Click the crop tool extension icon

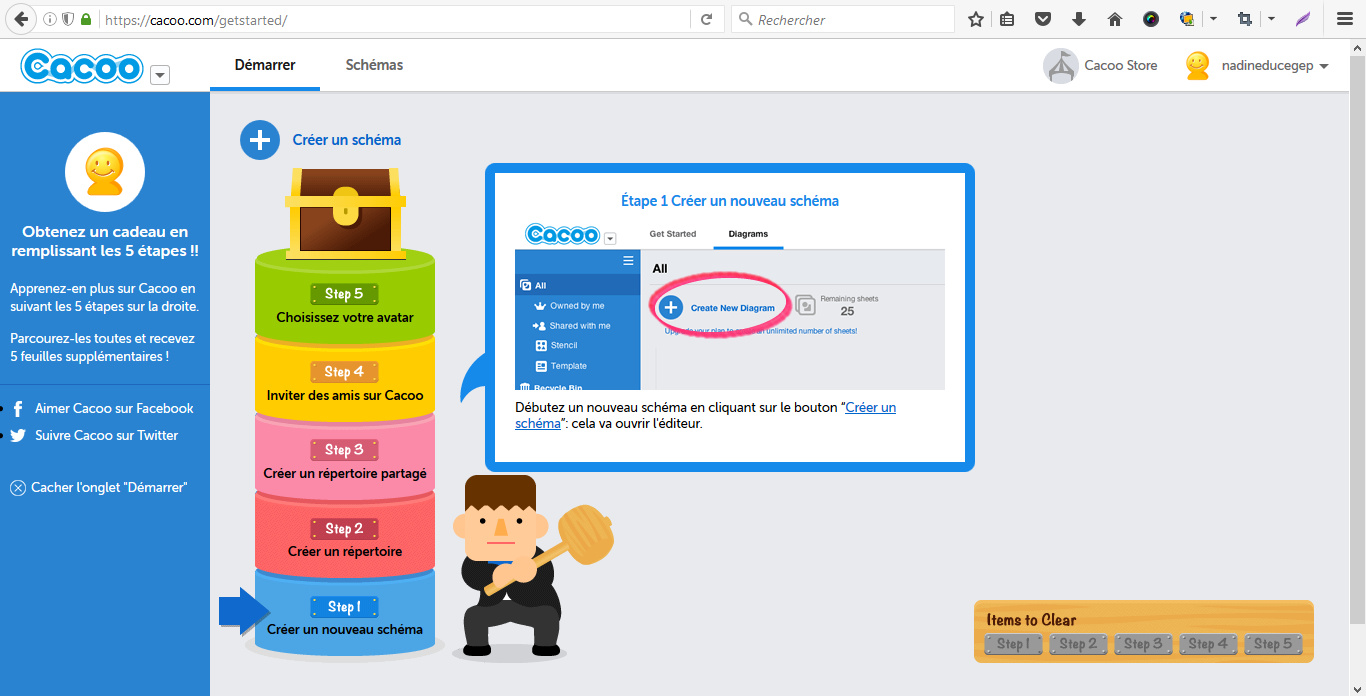point(1245,19)
